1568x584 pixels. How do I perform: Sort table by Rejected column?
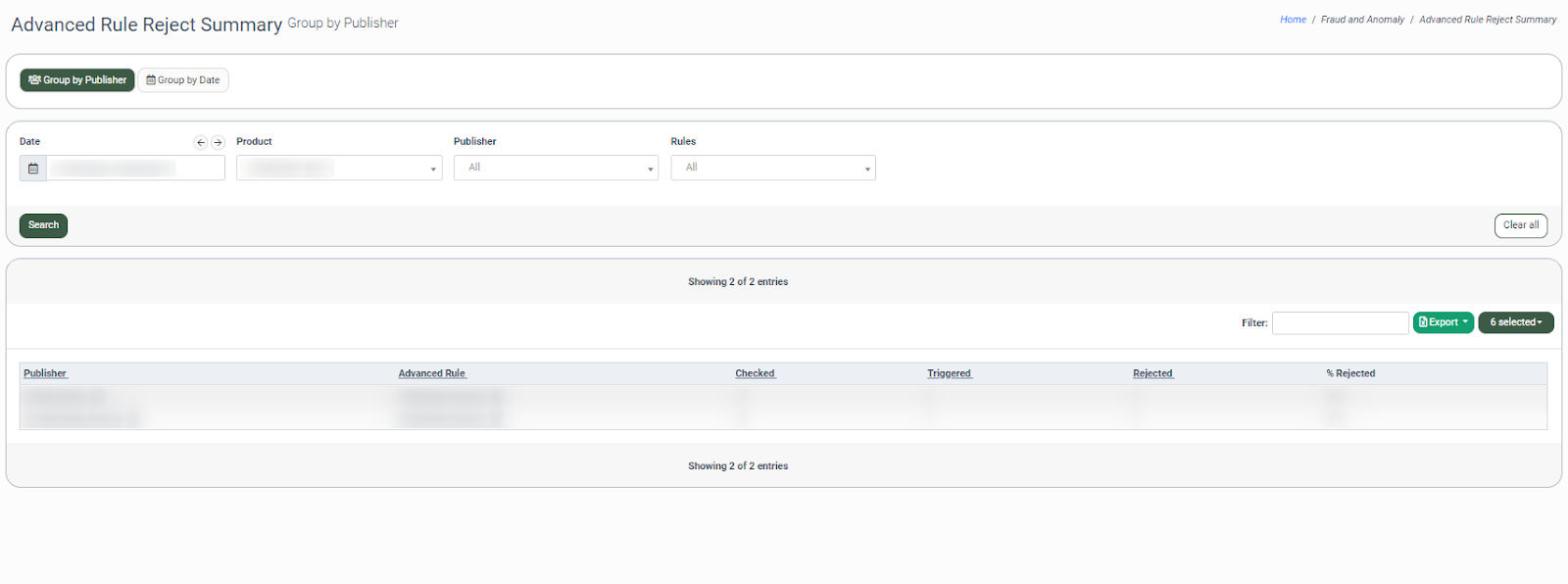[1152, 373]
